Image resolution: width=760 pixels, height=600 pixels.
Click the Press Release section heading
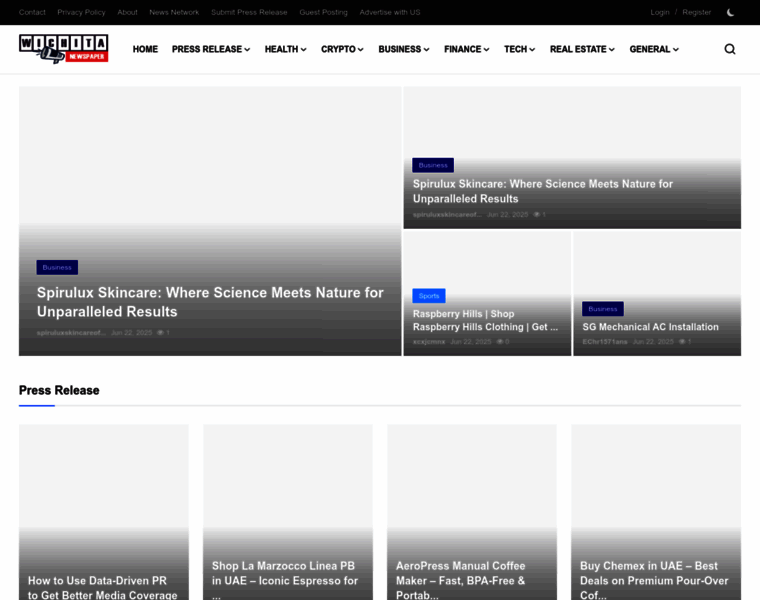click(59, 390)
